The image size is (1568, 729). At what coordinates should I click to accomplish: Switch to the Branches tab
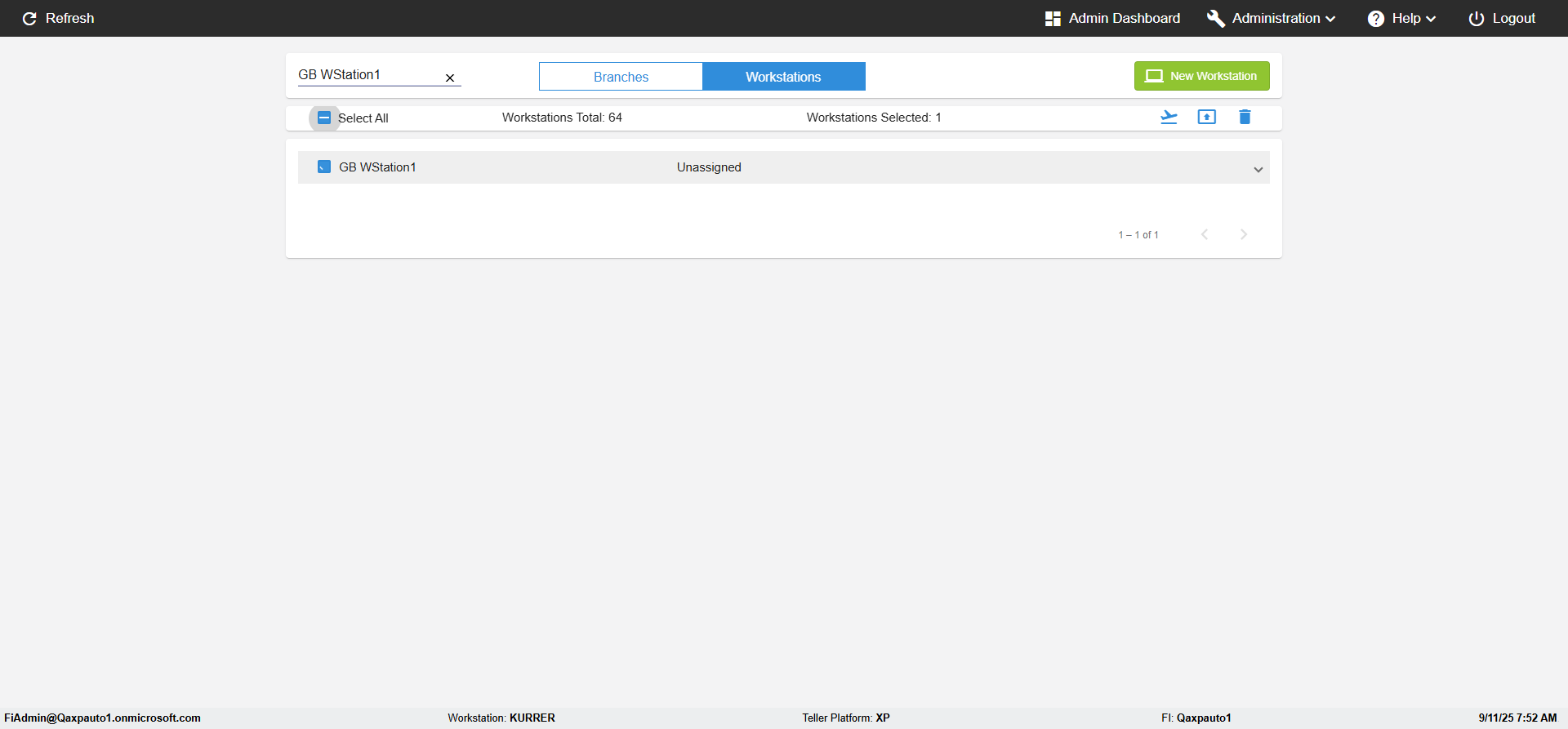pyautogui.click(x=621, y=77)
